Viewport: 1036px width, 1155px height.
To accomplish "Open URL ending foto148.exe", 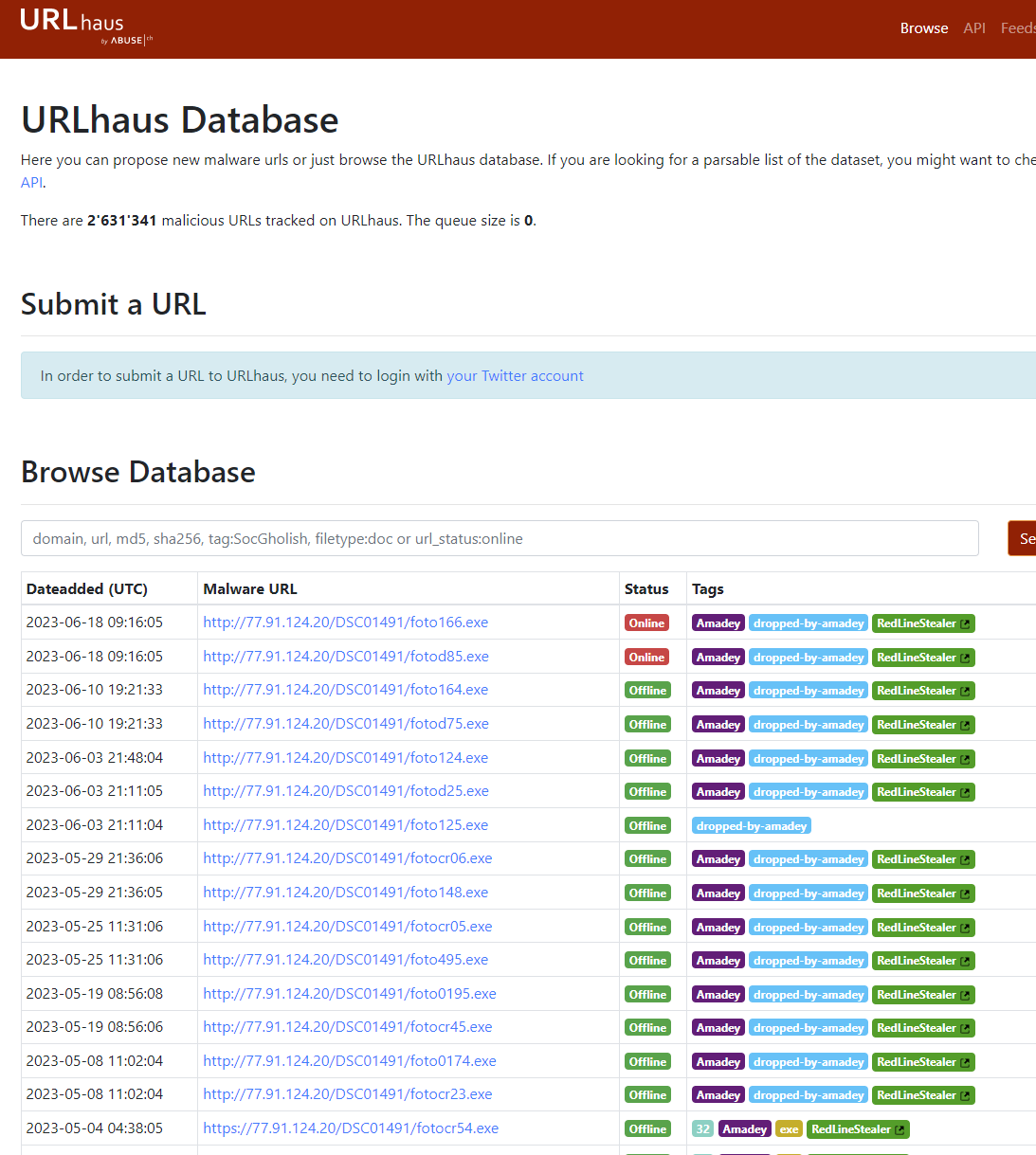I will pos(346,893).
